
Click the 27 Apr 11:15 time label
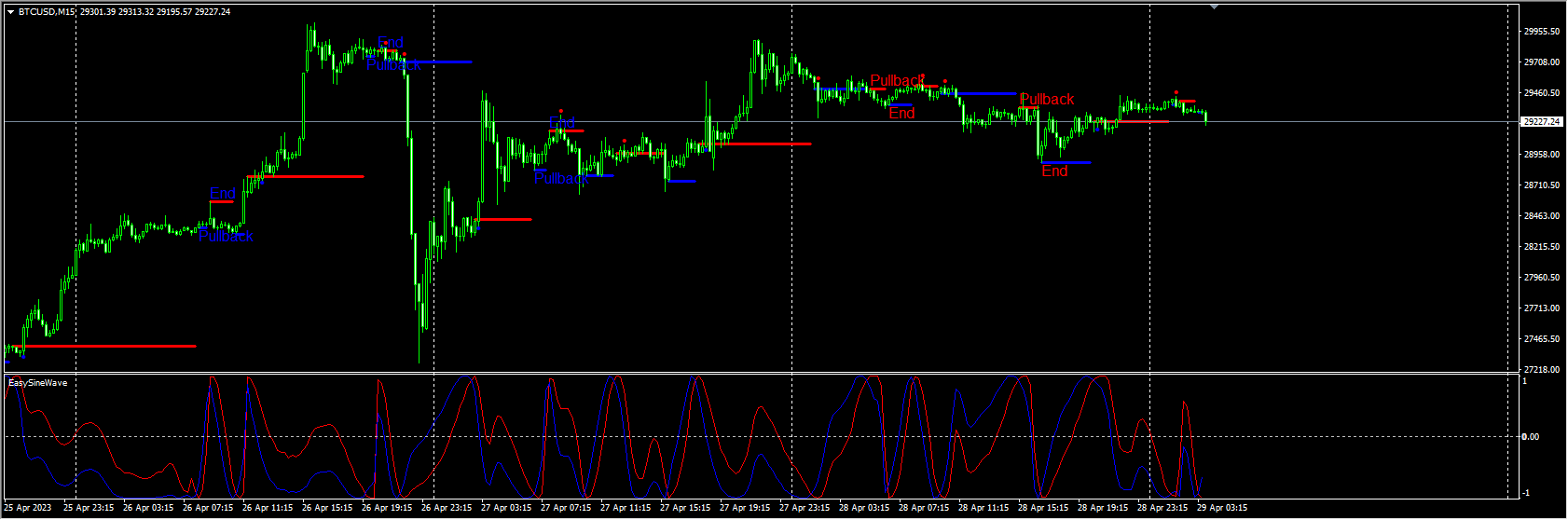pyautogui.click(x=626, y=509)
